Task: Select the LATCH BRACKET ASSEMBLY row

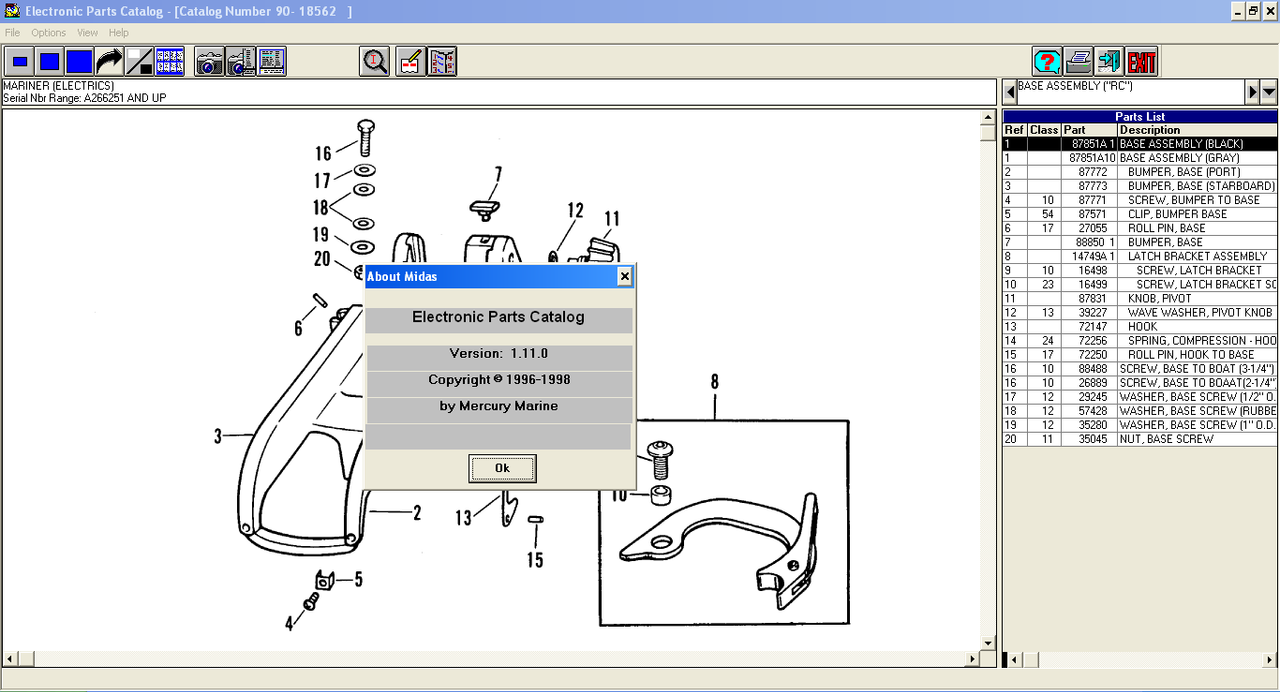Action: click(1140, 256)
